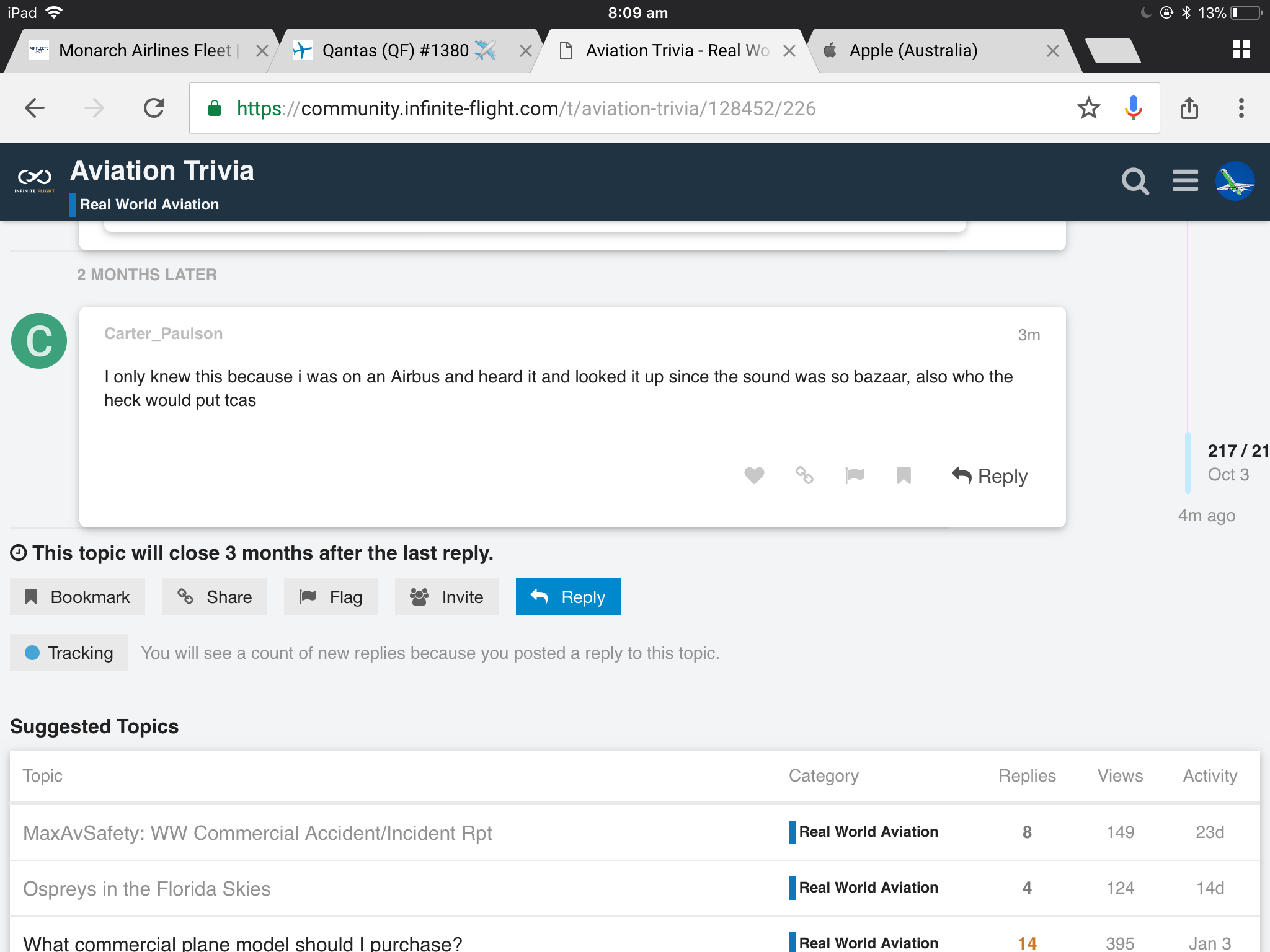Like Carter_Paulson's post with heart icon
The image size is (1270, 952).
[x=753, y=475]
